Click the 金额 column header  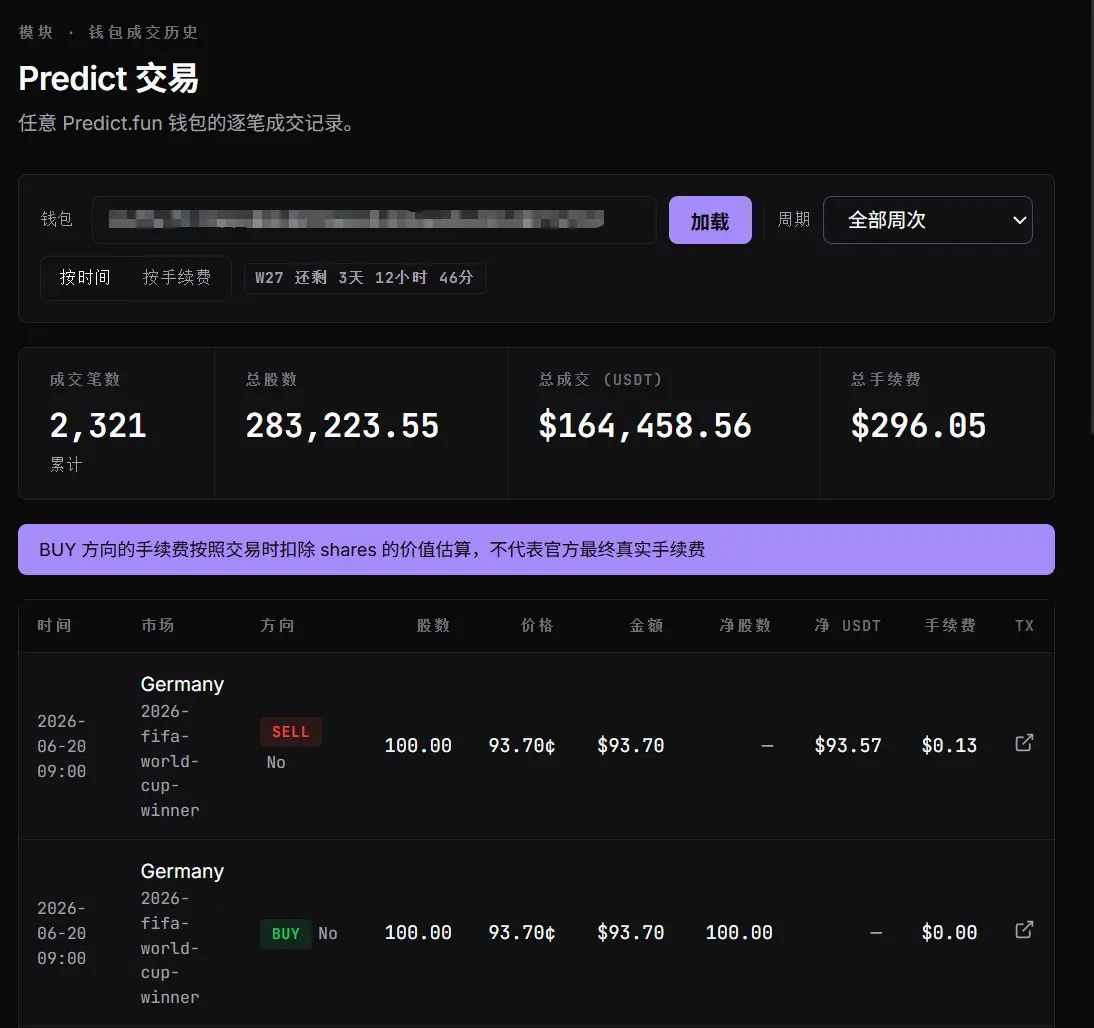tap(646, 625)
